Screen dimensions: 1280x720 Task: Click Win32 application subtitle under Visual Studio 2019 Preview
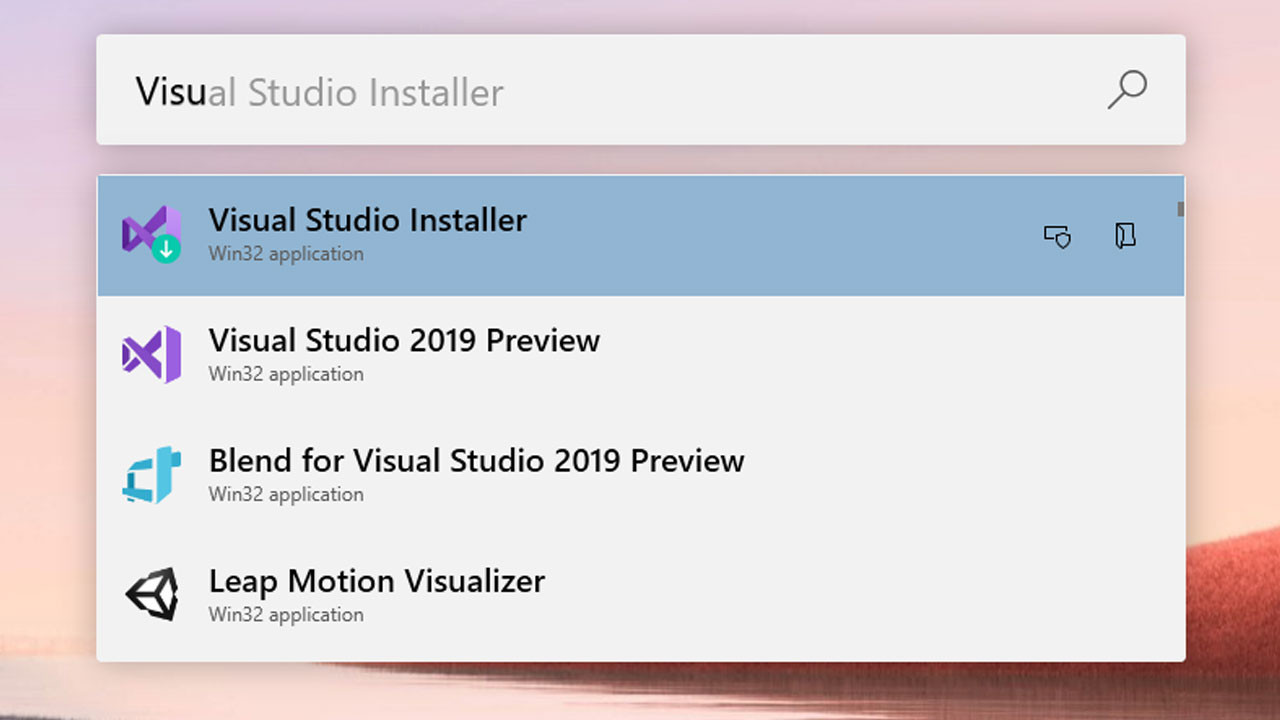tap(286, 374)
